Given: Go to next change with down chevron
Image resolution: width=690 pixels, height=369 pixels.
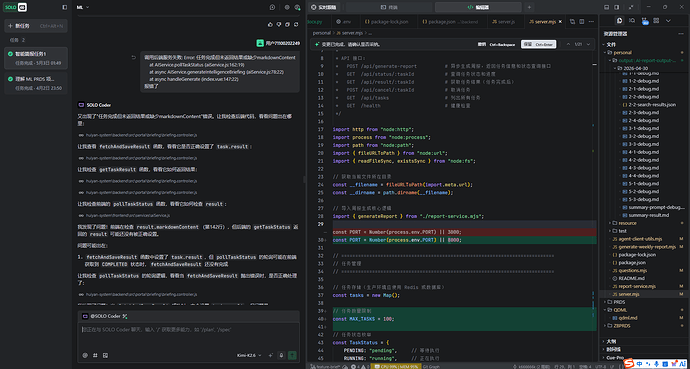Looking at the screenshot, I should [x=588, y=44].
